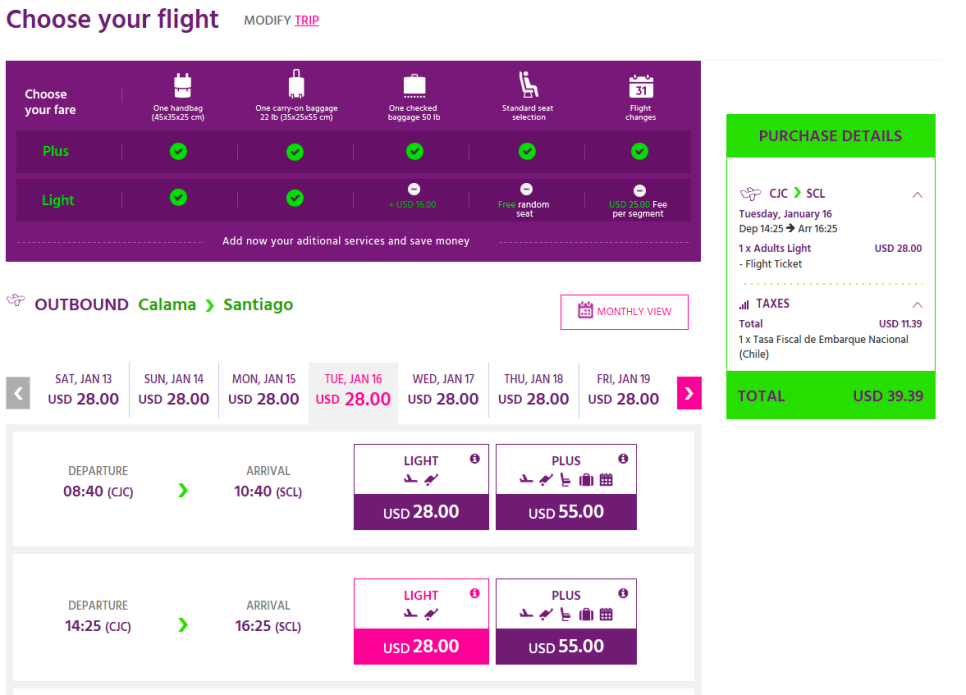Screen dimensions: 966x695
Task: Click info icon on first Plus fare
Action: 623,459
